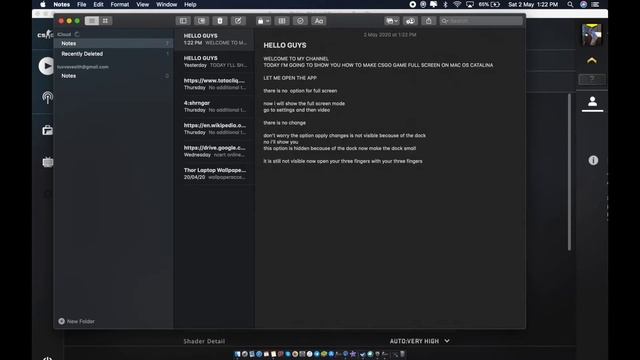Image resolution: width=640 pixels, height=360 pixels.
Task: Select HELLO GUYS note from Yesterday
Action: tap(214, 62)
